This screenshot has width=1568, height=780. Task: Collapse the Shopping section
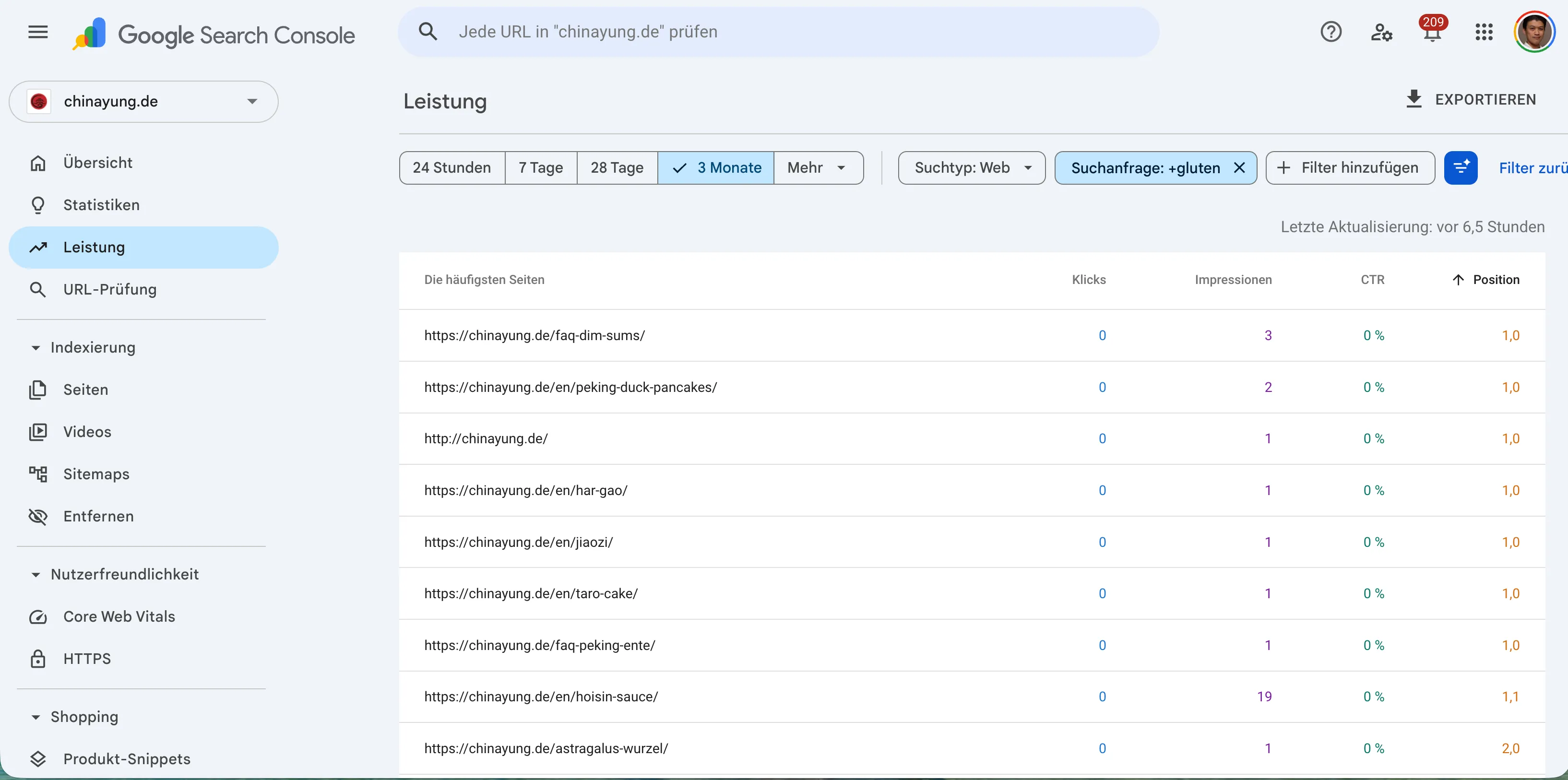pyautogui.click(x=36, y=717)
